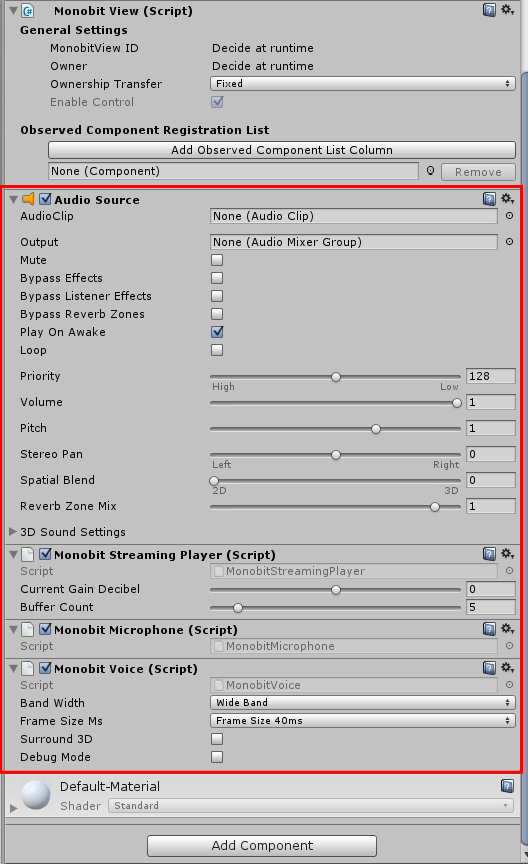This screenshot has height=864, width=528.
Task: Expand the 3D Sound Settings section
Action: pos(13,532)
